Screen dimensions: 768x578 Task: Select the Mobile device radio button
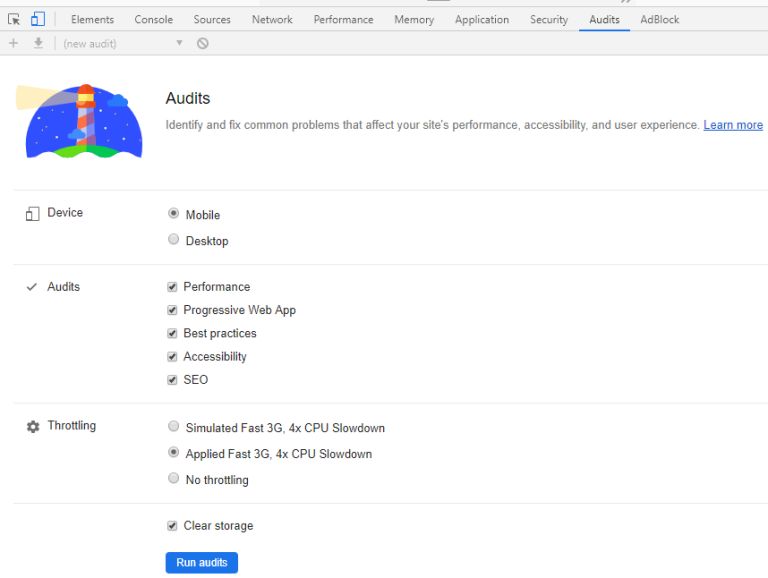click(x=173, y=213)
